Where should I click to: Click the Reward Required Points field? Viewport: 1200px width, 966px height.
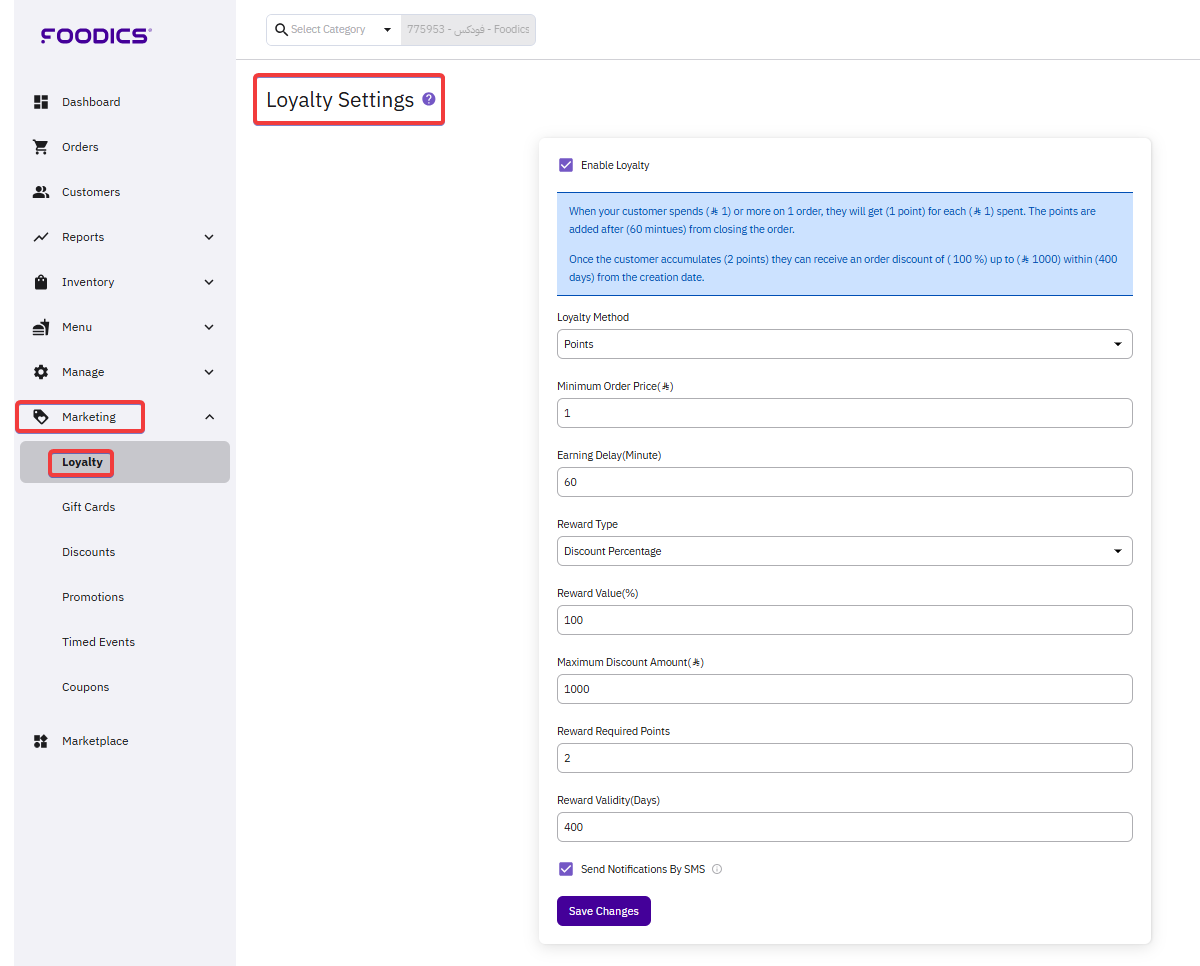coord(844,758)
